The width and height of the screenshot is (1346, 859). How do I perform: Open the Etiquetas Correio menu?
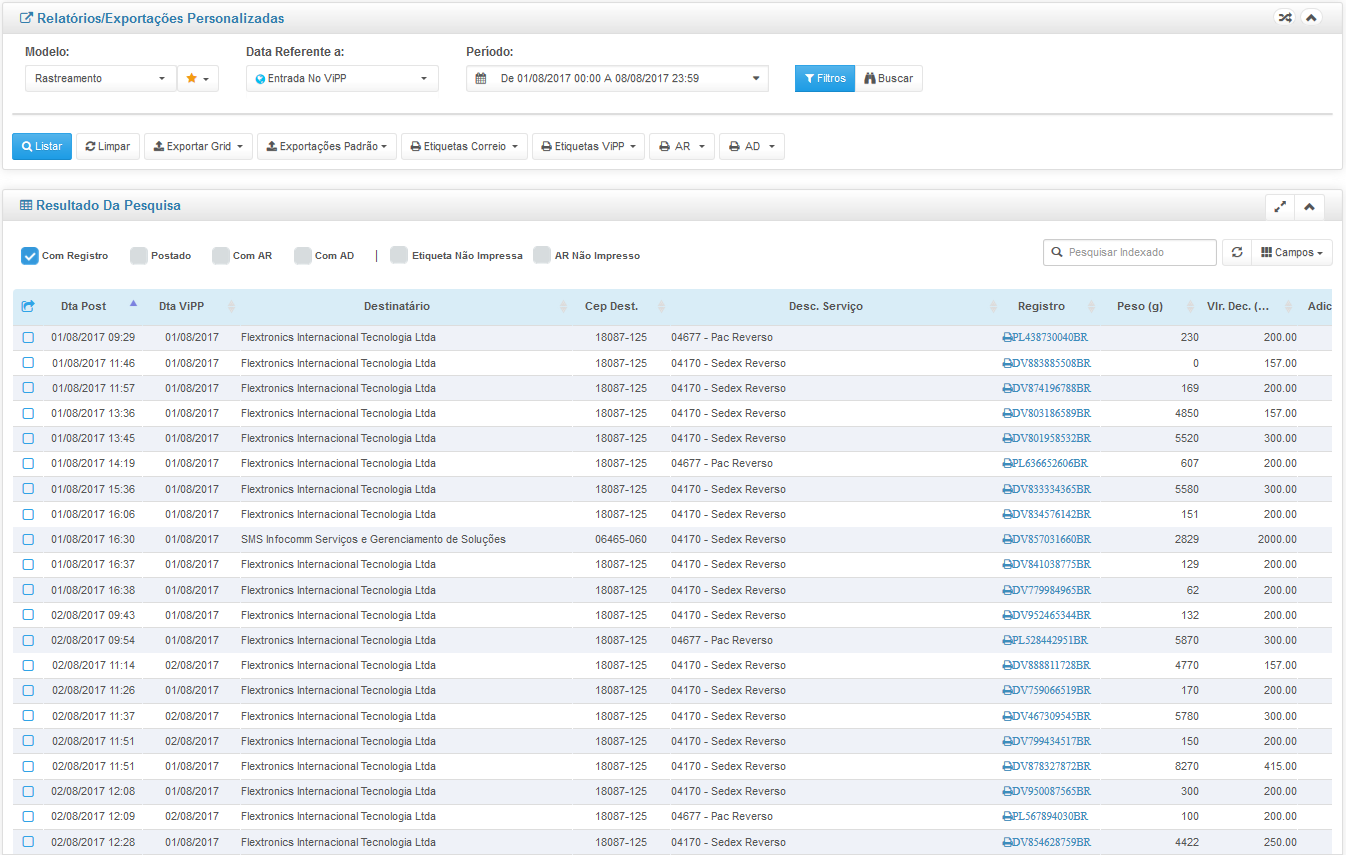pos(464,146)
